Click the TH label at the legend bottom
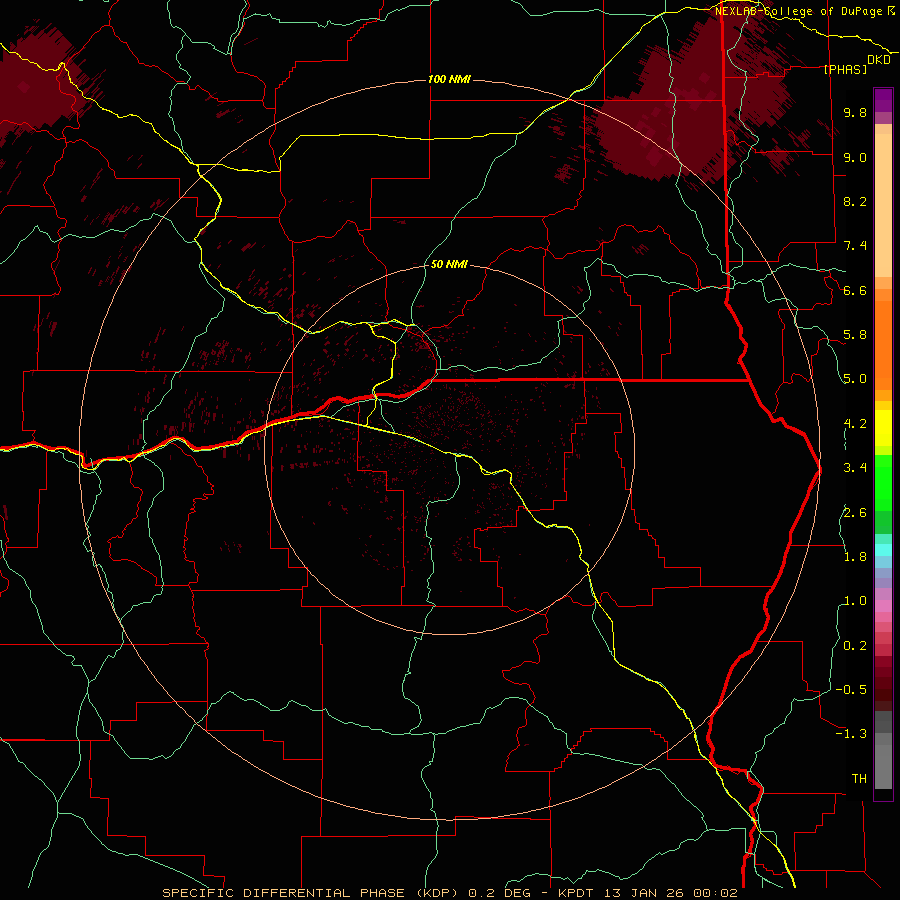The width and height of the screenshot is (900, 900). tap(859, 779)
